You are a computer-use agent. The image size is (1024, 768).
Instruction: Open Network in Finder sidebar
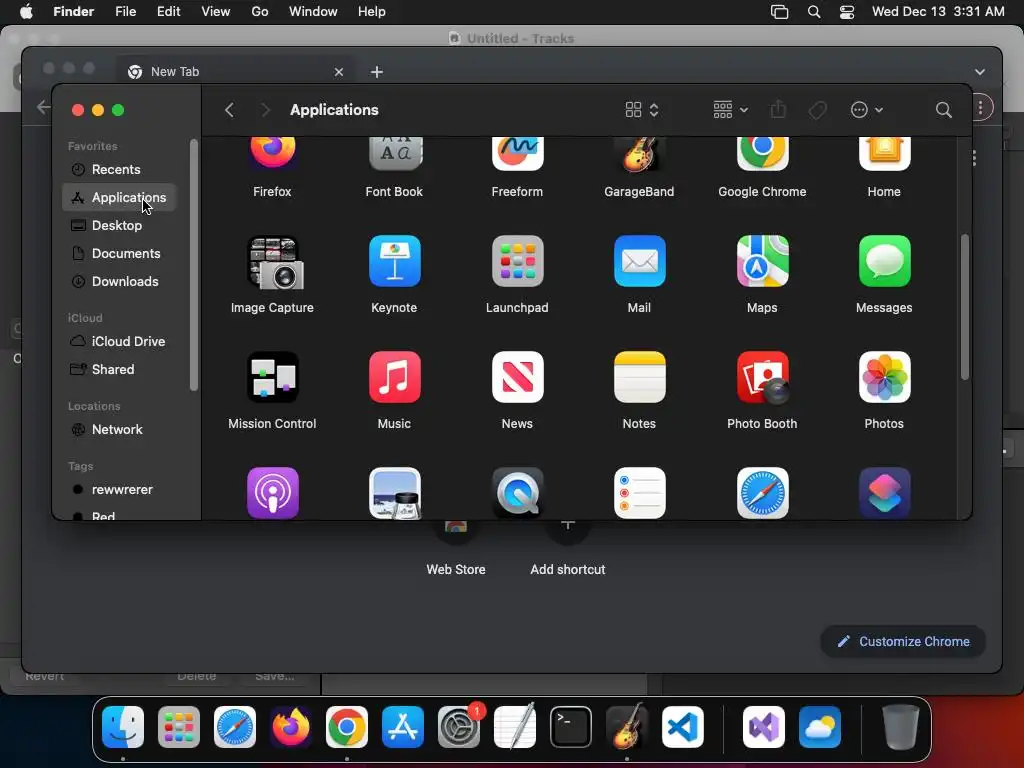pos(119,430)
